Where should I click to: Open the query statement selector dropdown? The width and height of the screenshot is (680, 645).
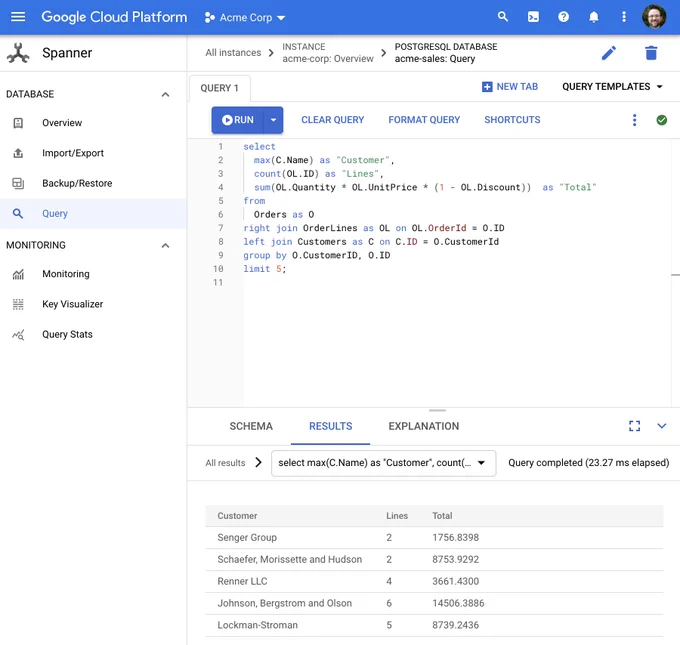click(383, 463)
